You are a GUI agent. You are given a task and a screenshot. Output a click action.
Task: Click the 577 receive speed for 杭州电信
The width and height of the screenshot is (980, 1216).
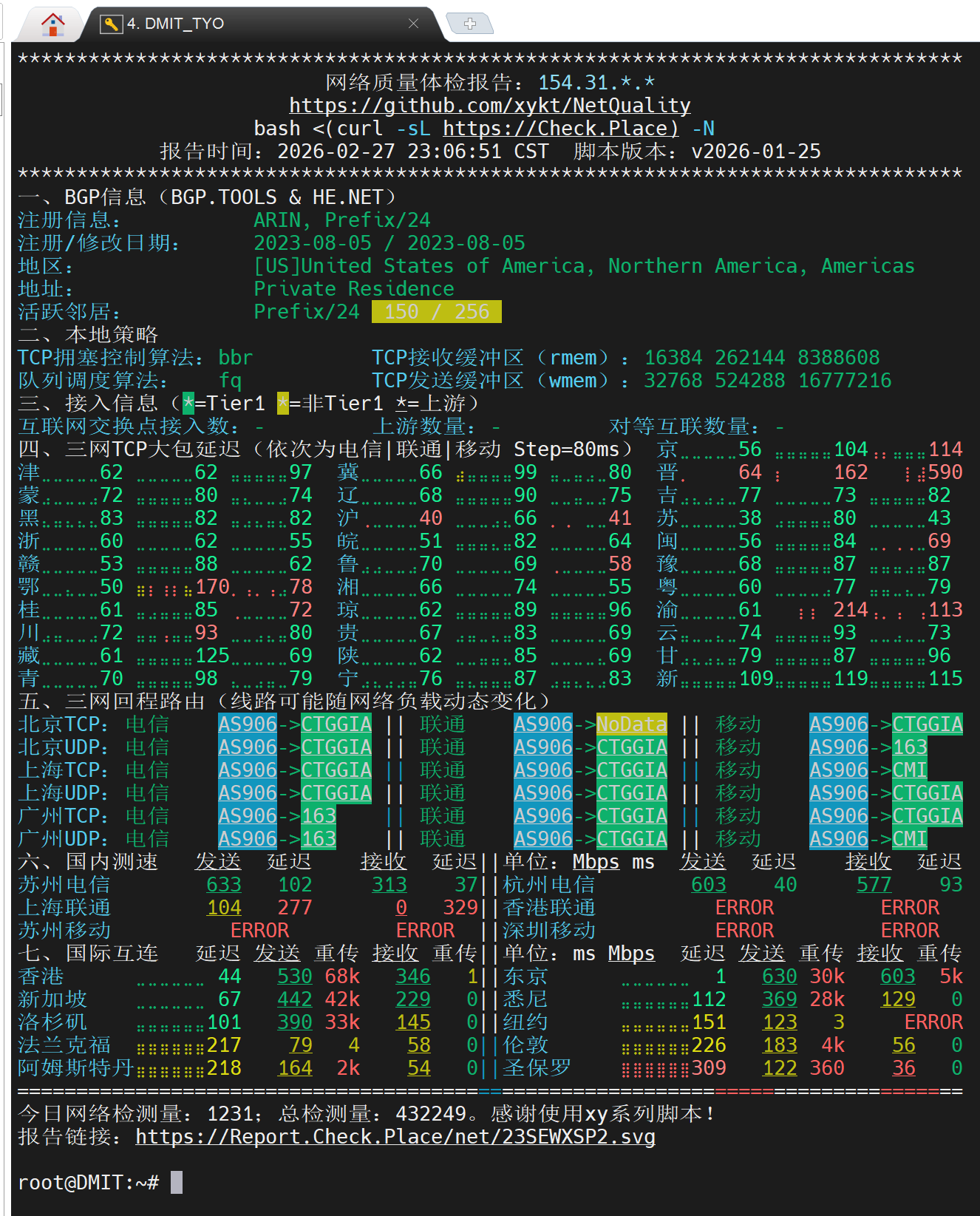click(x=874, y=885)
